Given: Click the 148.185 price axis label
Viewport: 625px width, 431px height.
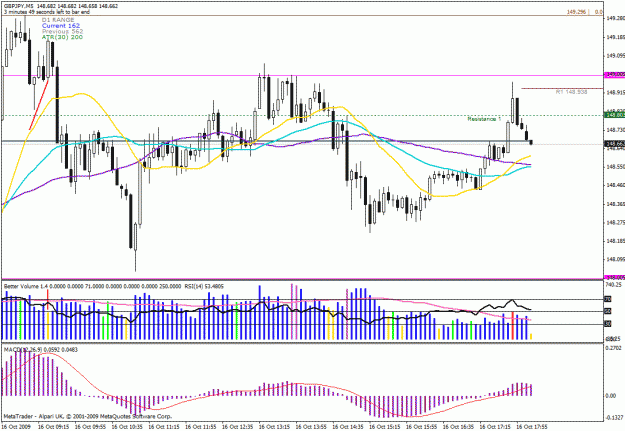Looking at the screenshot, I should pos(615,241).
